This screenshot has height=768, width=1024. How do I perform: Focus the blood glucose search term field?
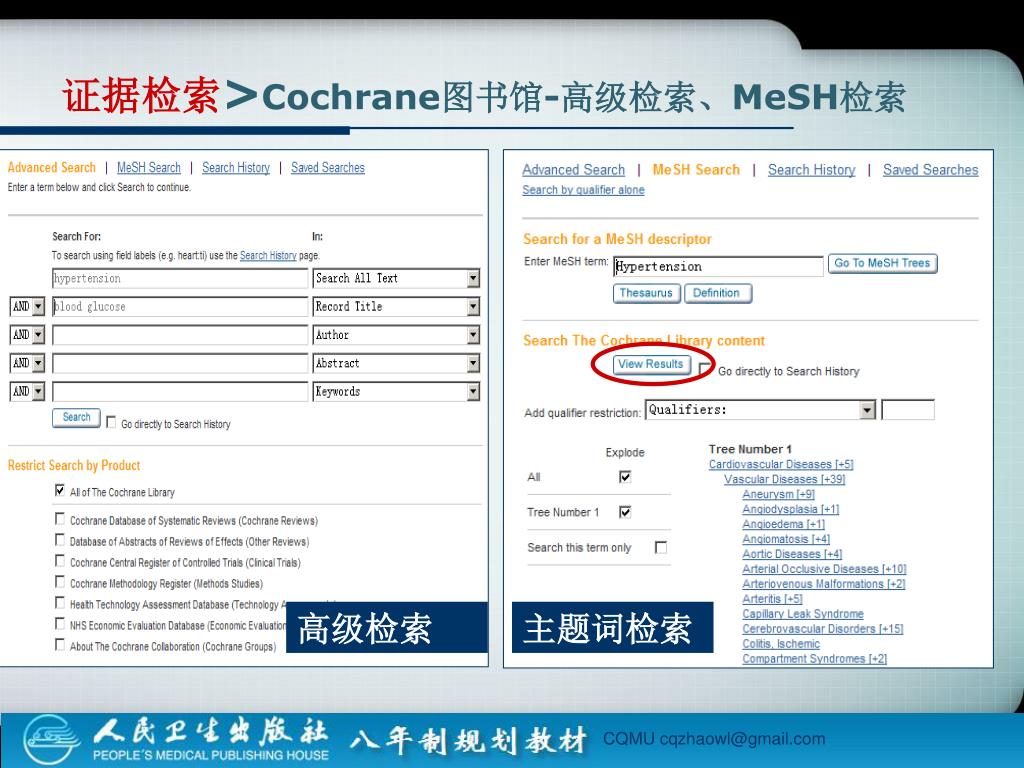pyautogui.click(x=180, y=306)
